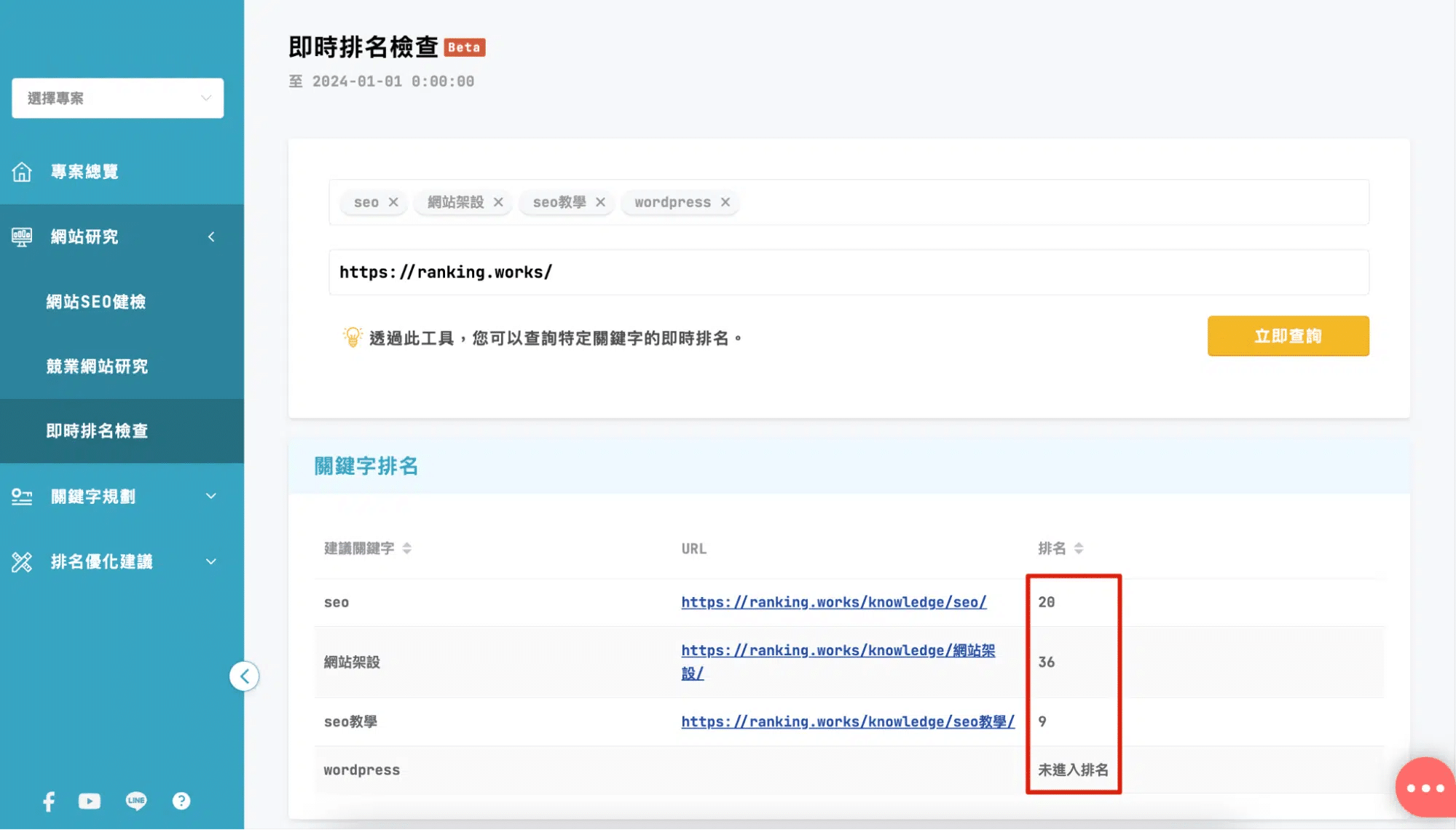Remove the 'seo教學' keyword tag
Viewport: 1456px width, 830px height.
coord(600,202)
